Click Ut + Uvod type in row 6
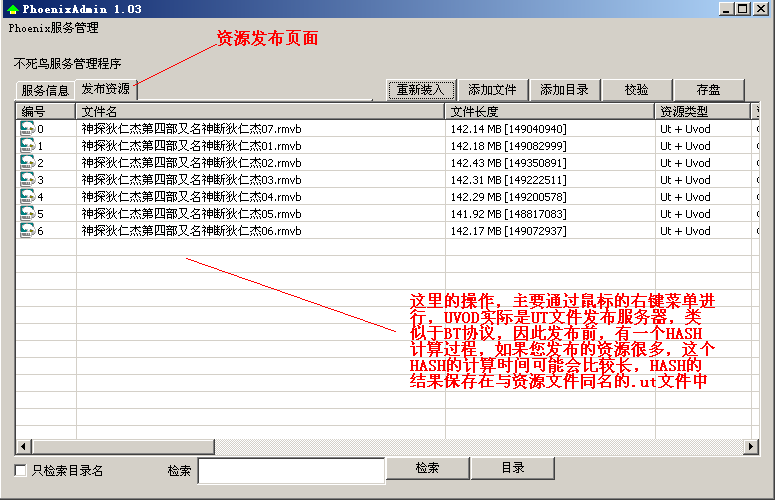775x501 pixels. point(685,231)
